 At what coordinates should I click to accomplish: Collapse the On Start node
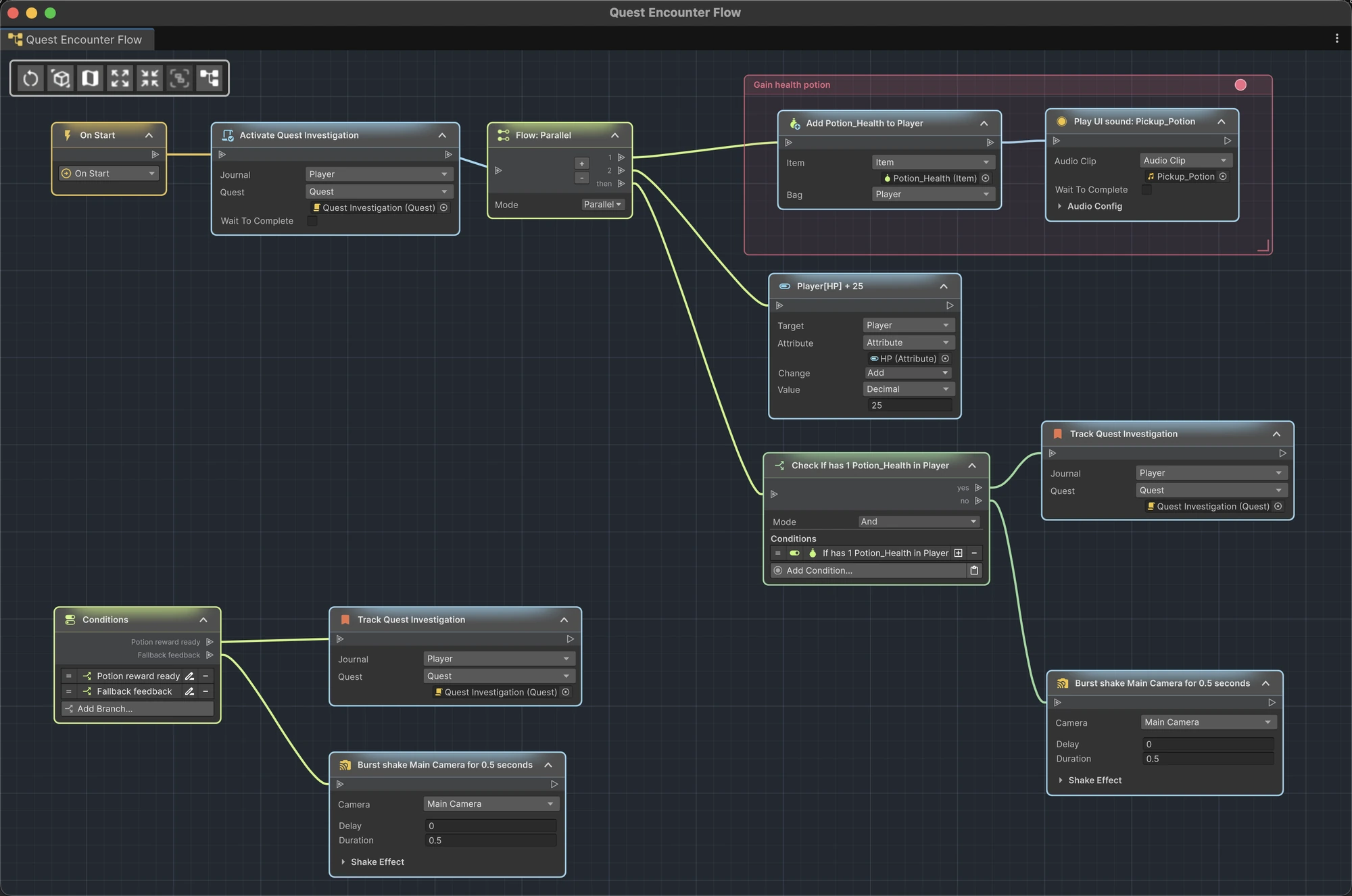(149, 135)
